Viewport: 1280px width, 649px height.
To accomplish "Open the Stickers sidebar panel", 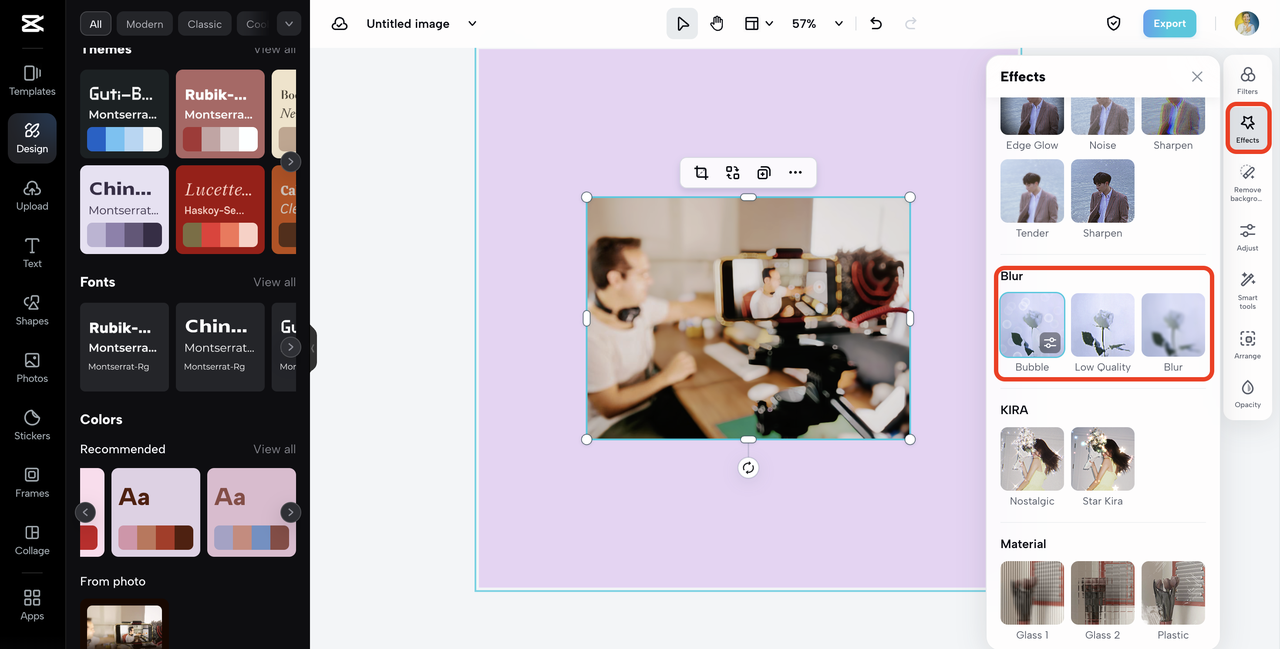I will (32, 425).
